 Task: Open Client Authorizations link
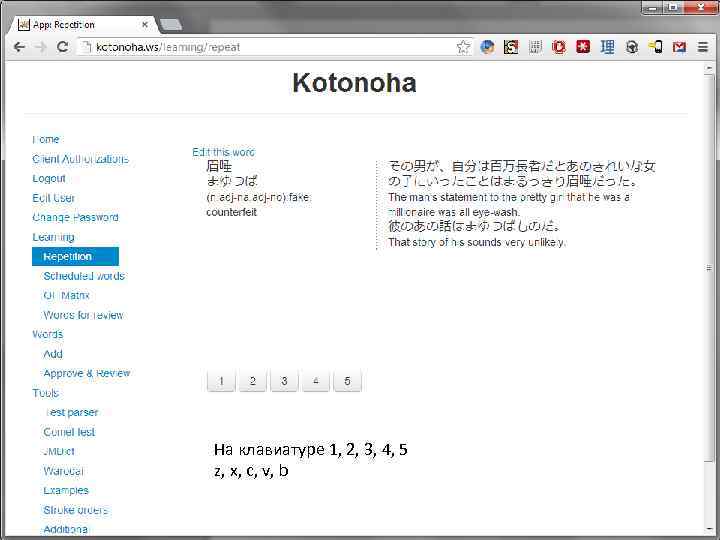80,159
